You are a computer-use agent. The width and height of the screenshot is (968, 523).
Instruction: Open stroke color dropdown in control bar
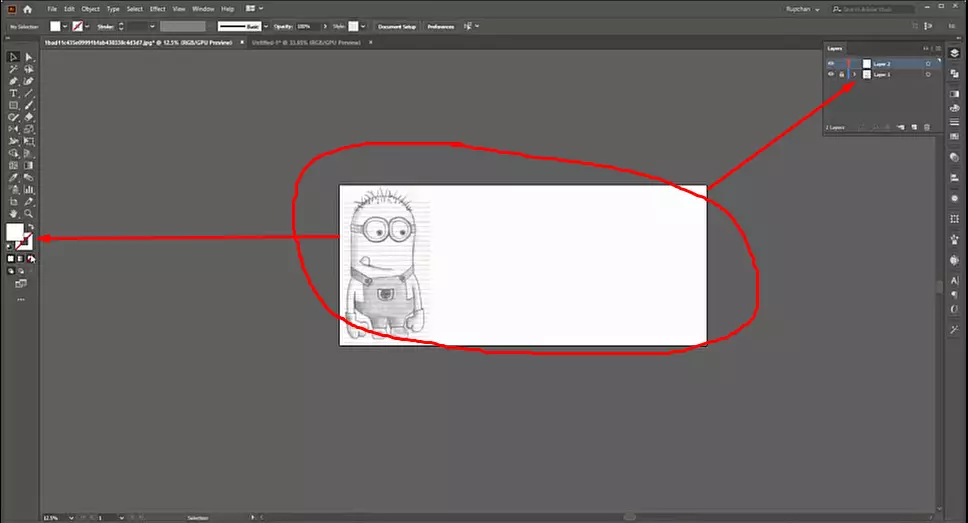coord(87,27)
